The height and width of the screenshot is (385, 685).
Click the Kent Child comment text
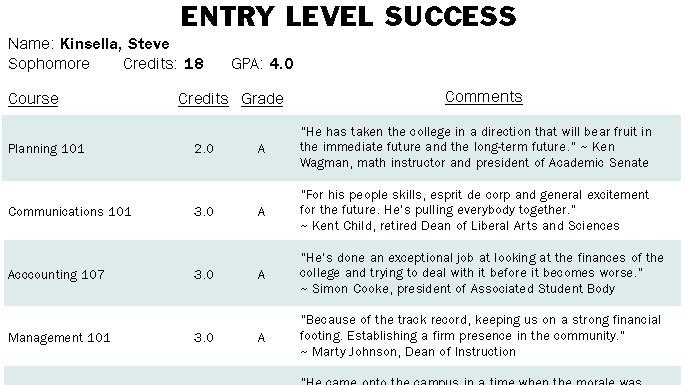point(474,210)
